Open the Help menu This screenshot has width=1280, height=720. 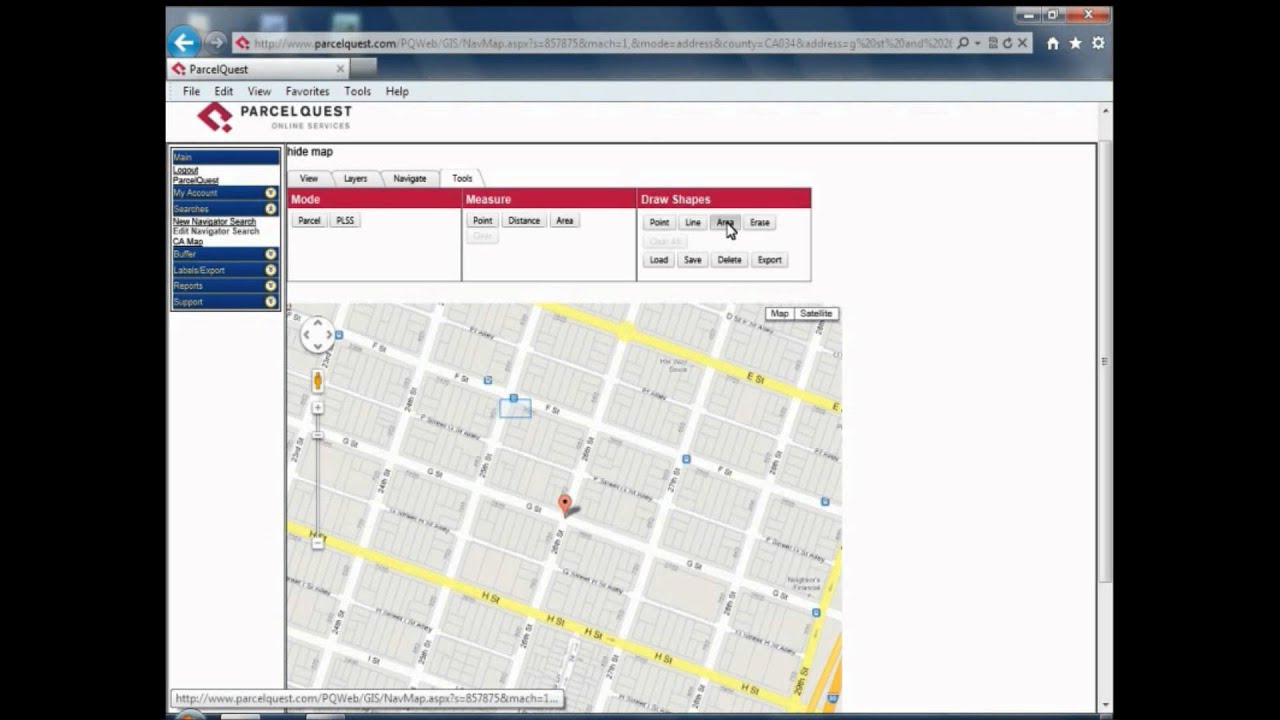point(397,91)
